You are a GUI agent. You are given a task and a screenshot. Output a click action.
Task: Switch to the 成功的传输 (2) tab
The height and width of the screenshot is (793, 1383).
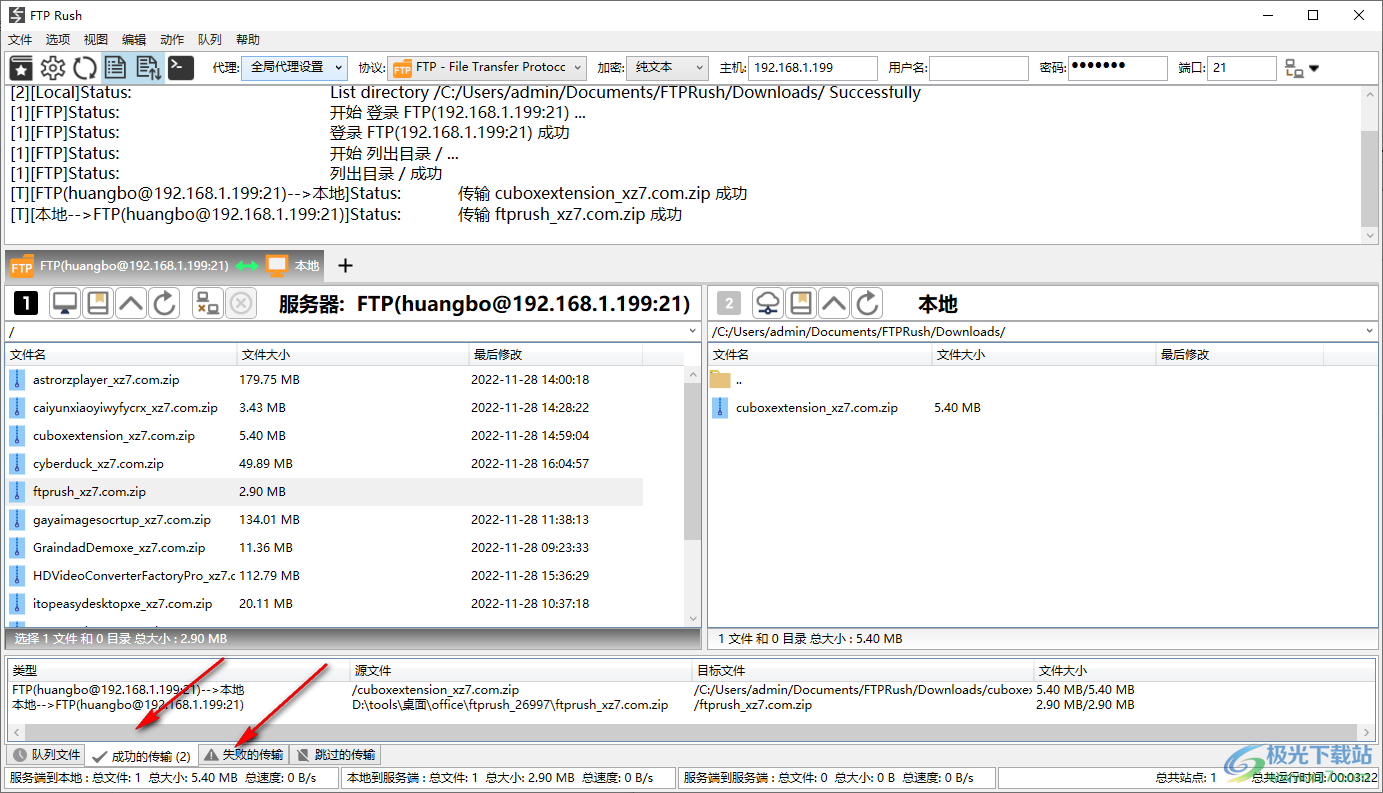[x=141, y=756]
